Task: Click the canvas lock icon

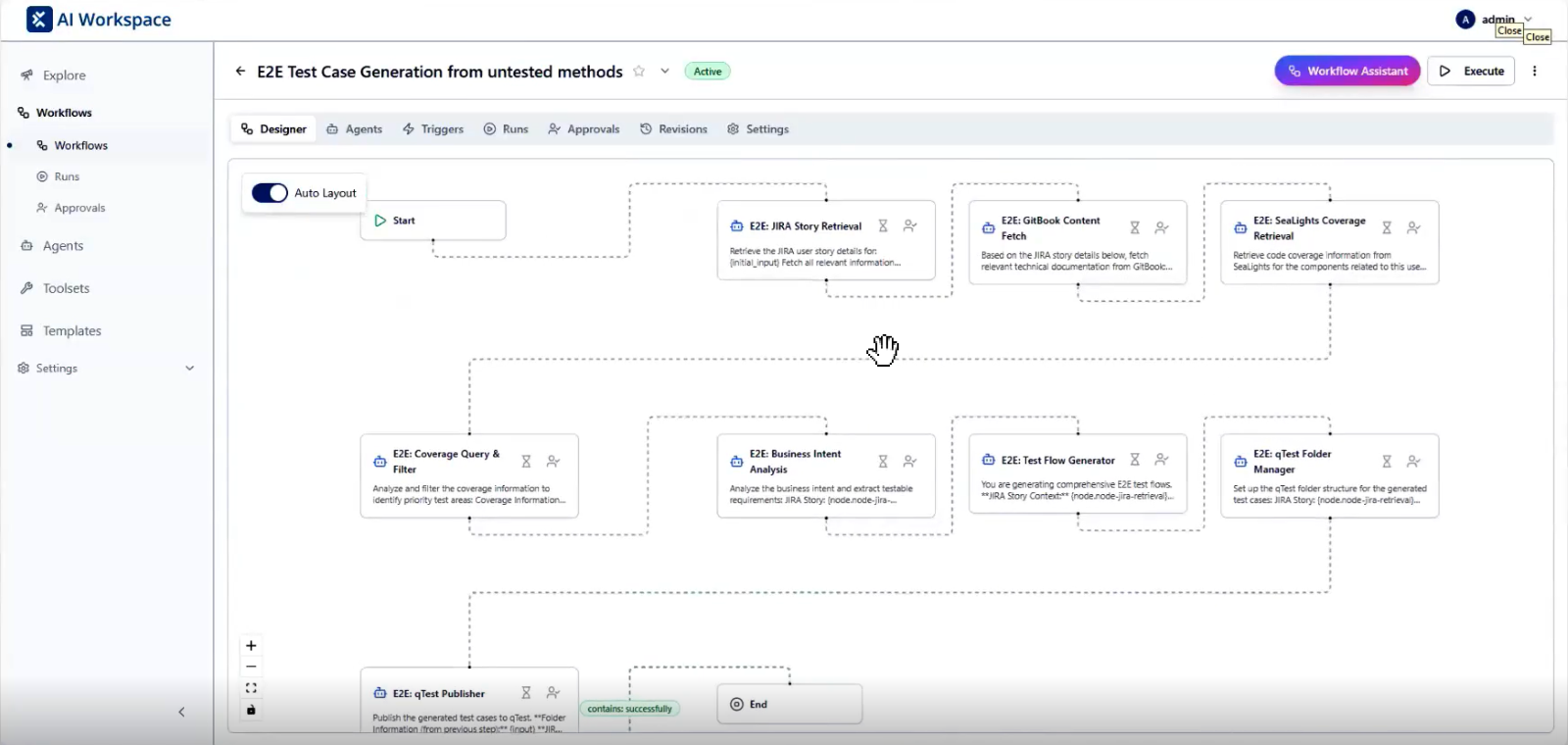Action: 251,710
